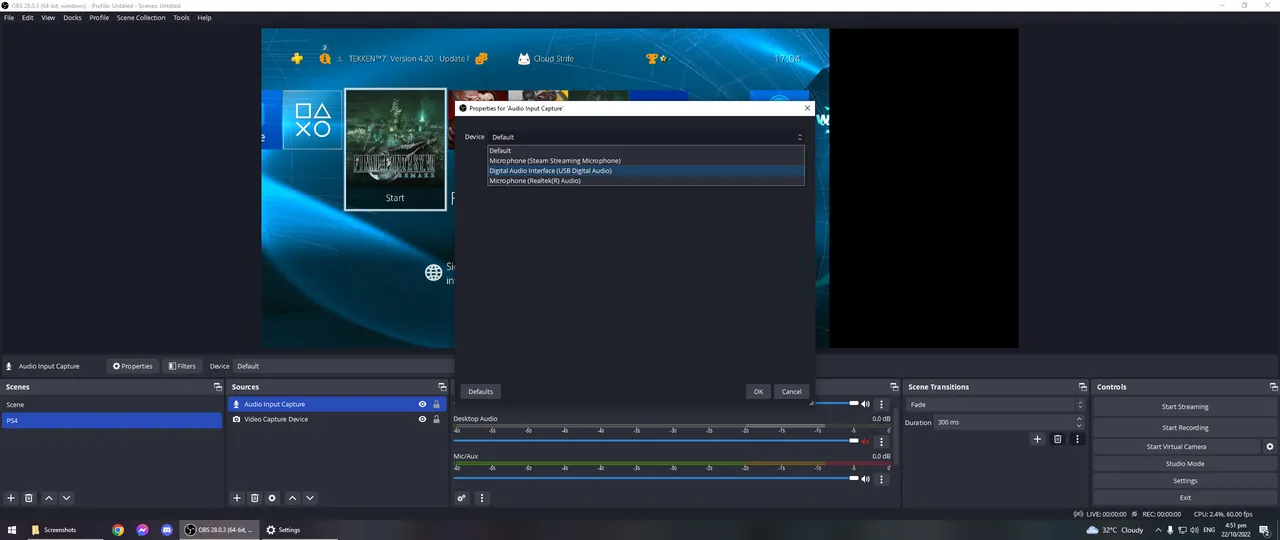The width and height of the screenshot is (1280, 540).
Task: Move source down in the Sources panel
Action: pyautogui.click(x=310, y=498)
